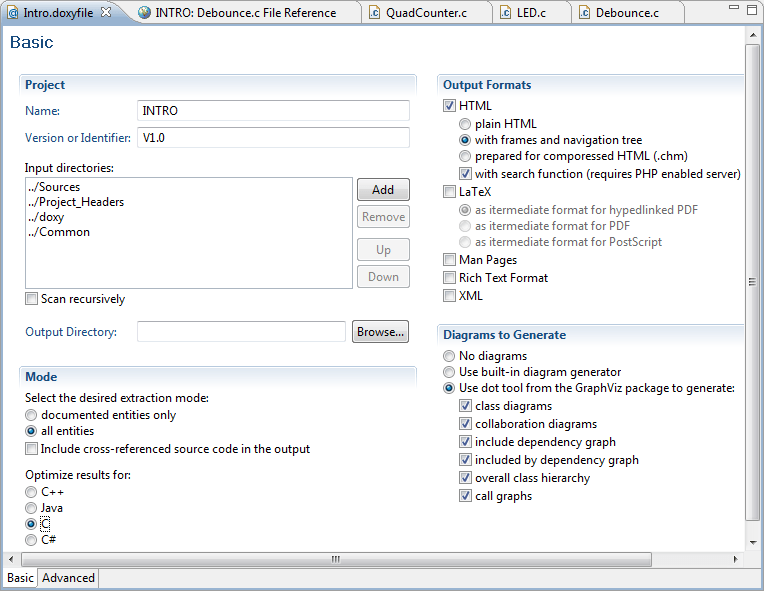Screen dimensions: 764x591
Task: Enable LaTeX output format
Action: (x=449, y=192)
